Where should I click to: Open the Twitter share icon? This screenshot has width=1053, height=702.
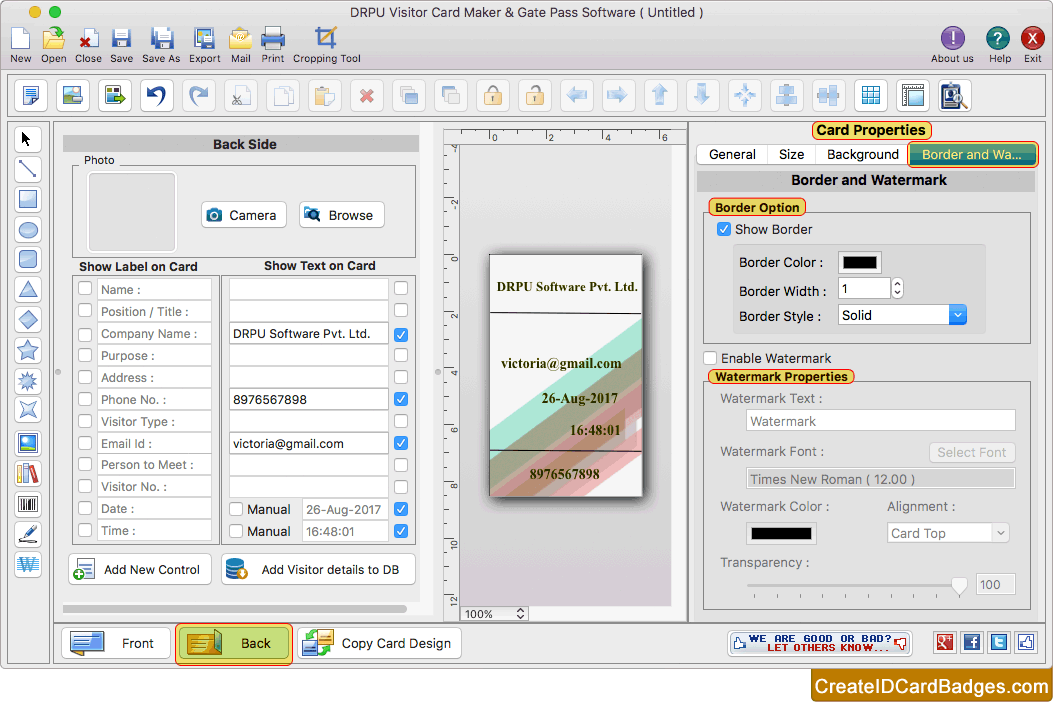point(999,643)
